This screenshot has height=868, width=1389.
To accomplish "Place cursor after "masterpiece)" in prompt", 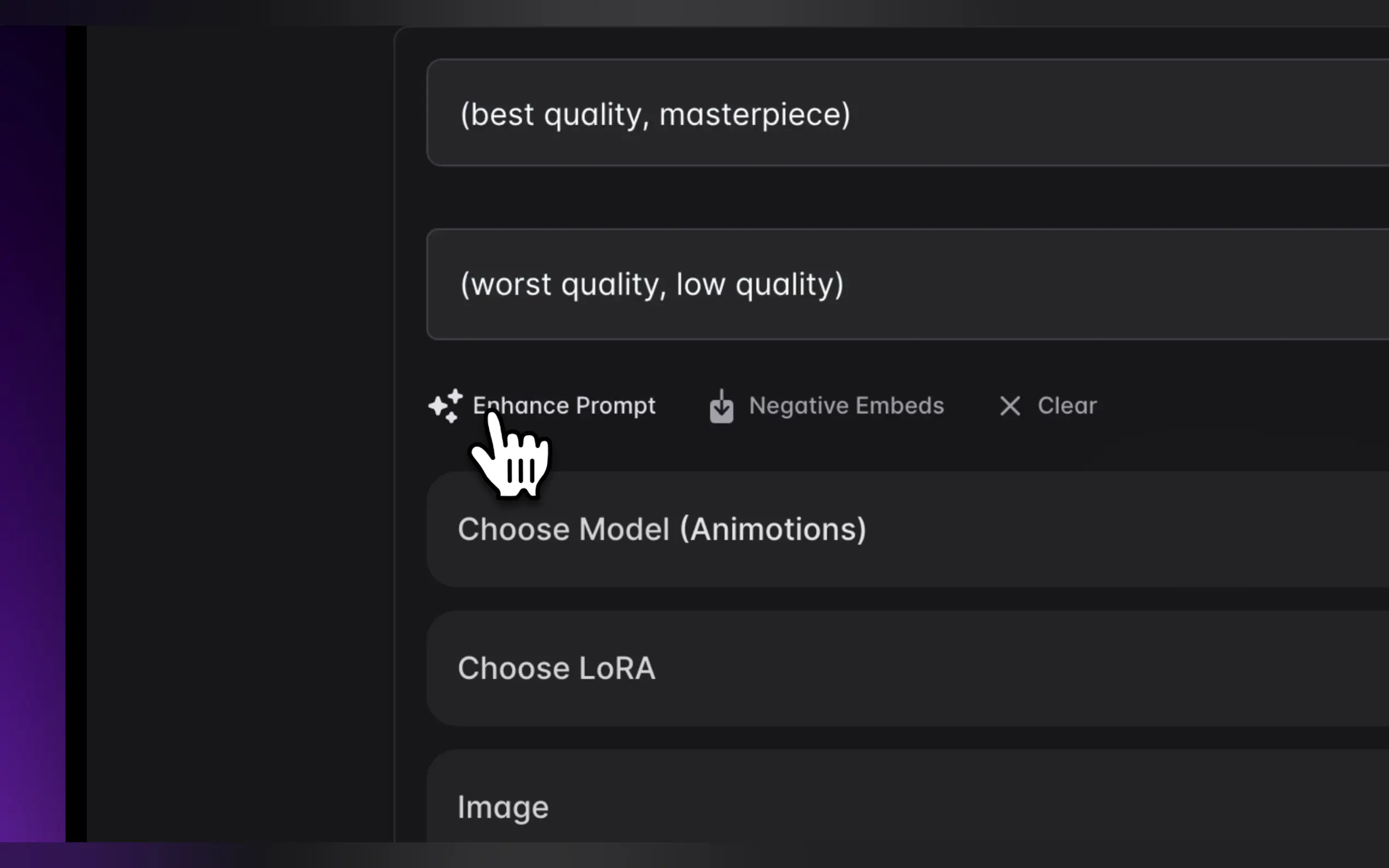I will pos(852,114).
